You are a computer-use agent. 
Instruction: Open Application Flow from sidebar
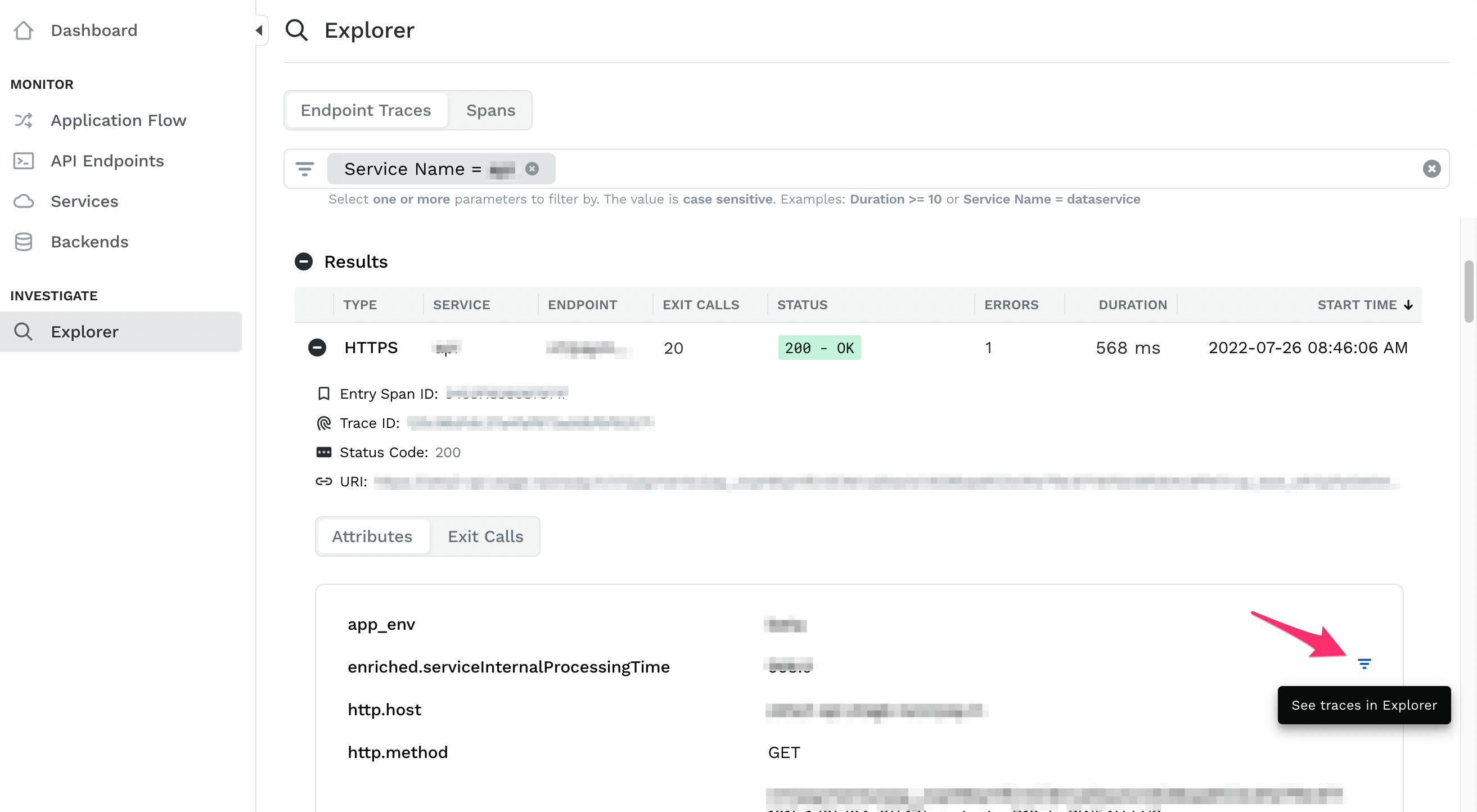coord(118,120)
